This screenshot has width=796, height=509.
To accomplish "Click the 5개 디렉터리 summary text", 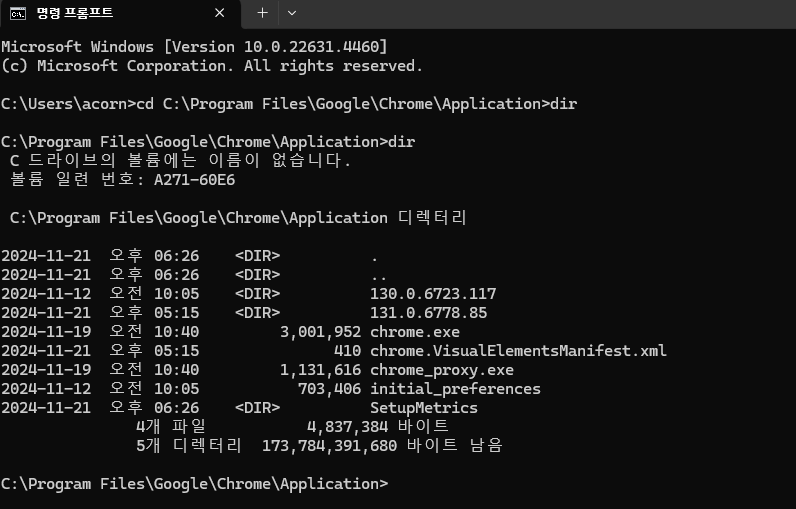I will pyautogui.click(x=188, y=446).
